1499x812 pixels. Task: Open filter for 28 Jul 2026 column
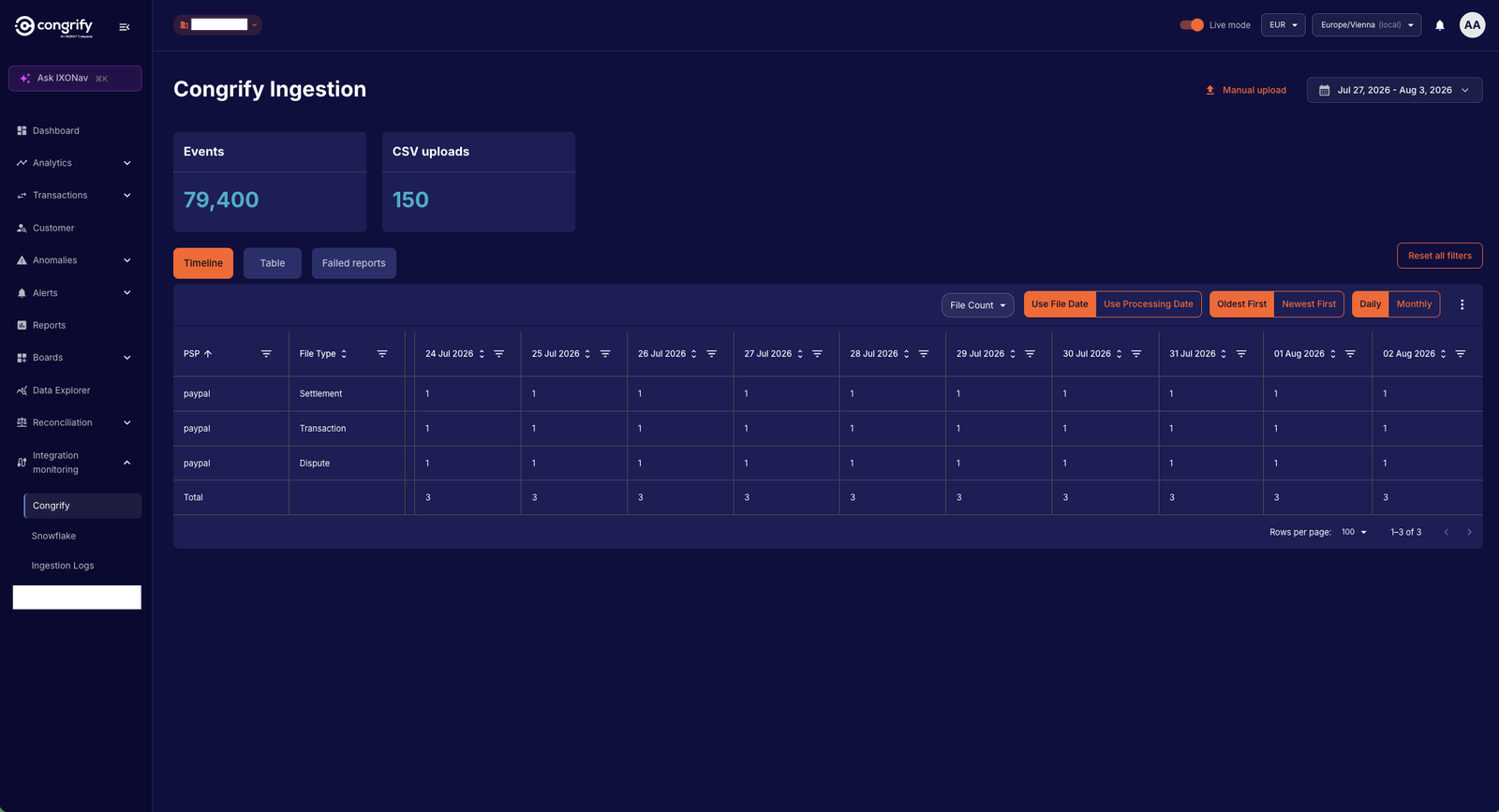[924, 354]
